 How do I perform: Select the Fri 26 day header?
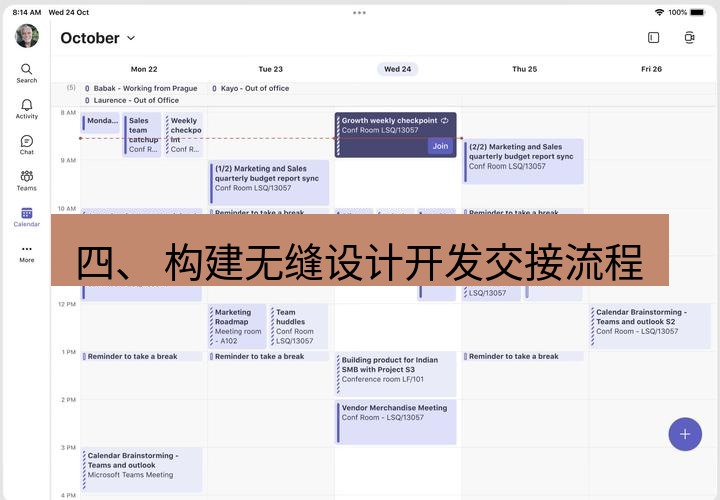coord(651,69)
